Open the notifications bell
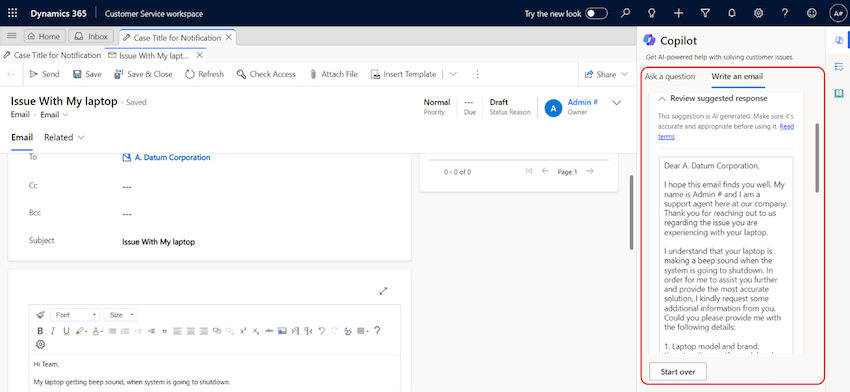 pyautogui.click(x=732, y=14)
